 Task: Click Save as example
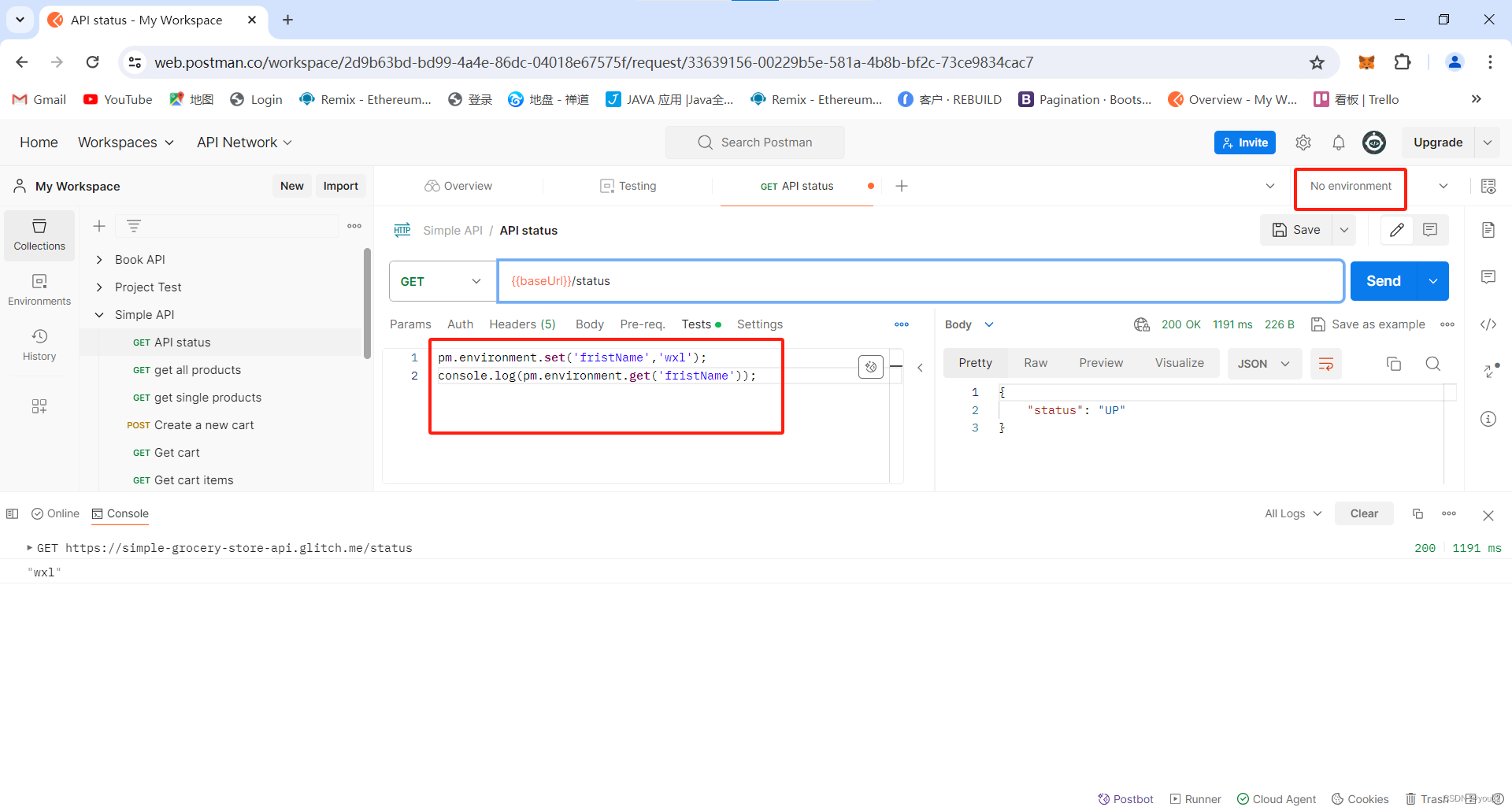point(1369,324)
